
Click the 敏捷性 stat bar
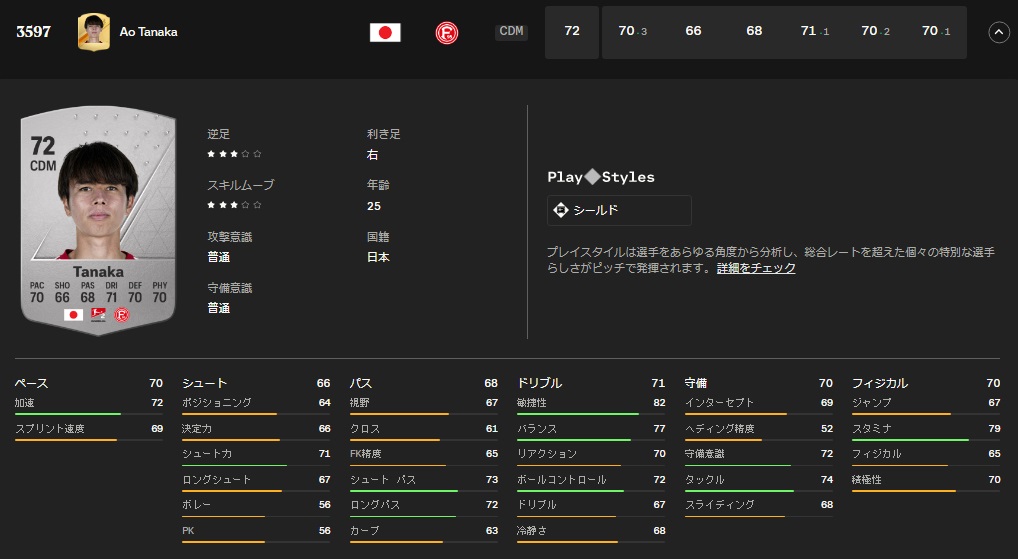pyautogui.click(x=591, y=414)
